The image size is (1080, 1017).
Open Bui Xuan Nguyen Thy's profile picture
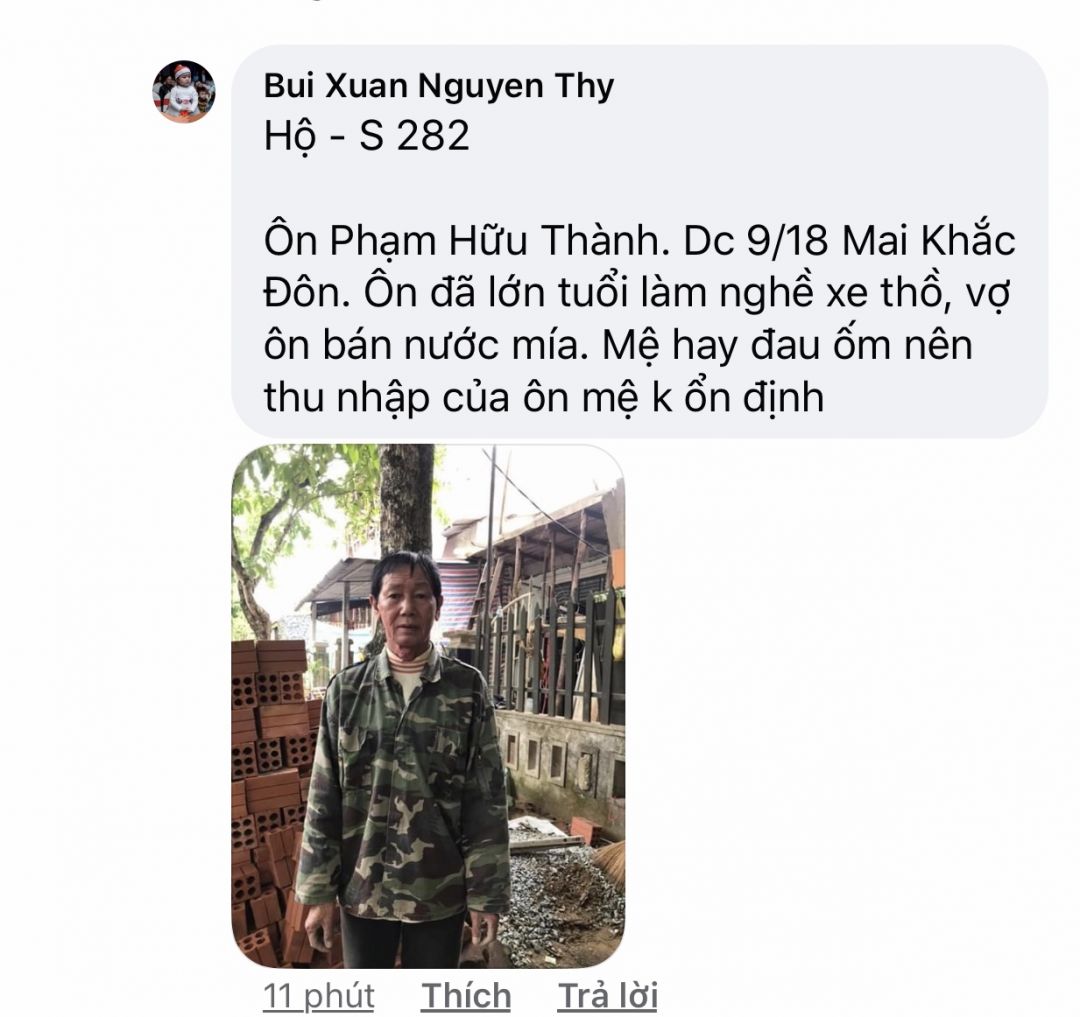tap(184, 92)
